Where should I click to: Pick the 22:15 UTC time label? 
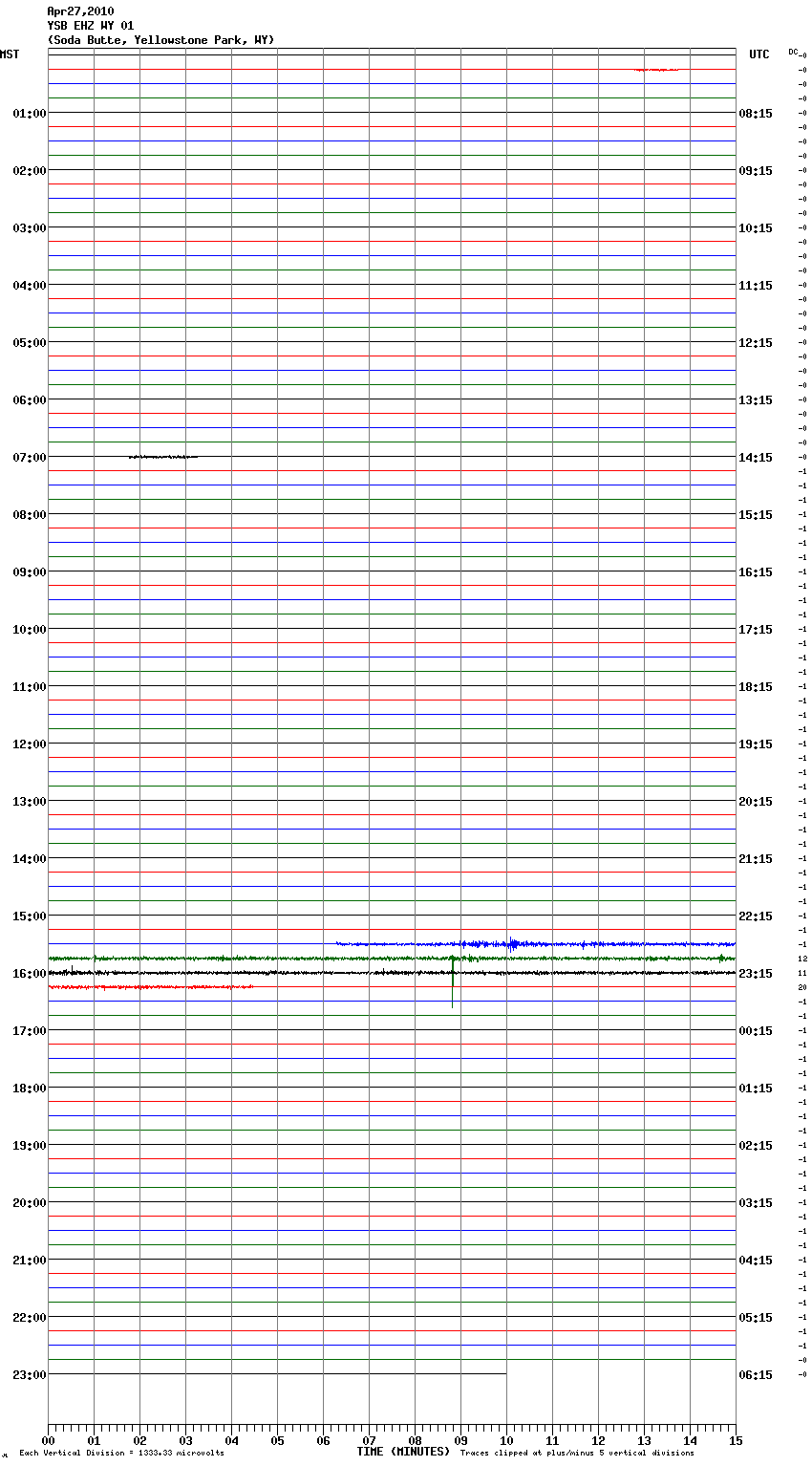756,916
